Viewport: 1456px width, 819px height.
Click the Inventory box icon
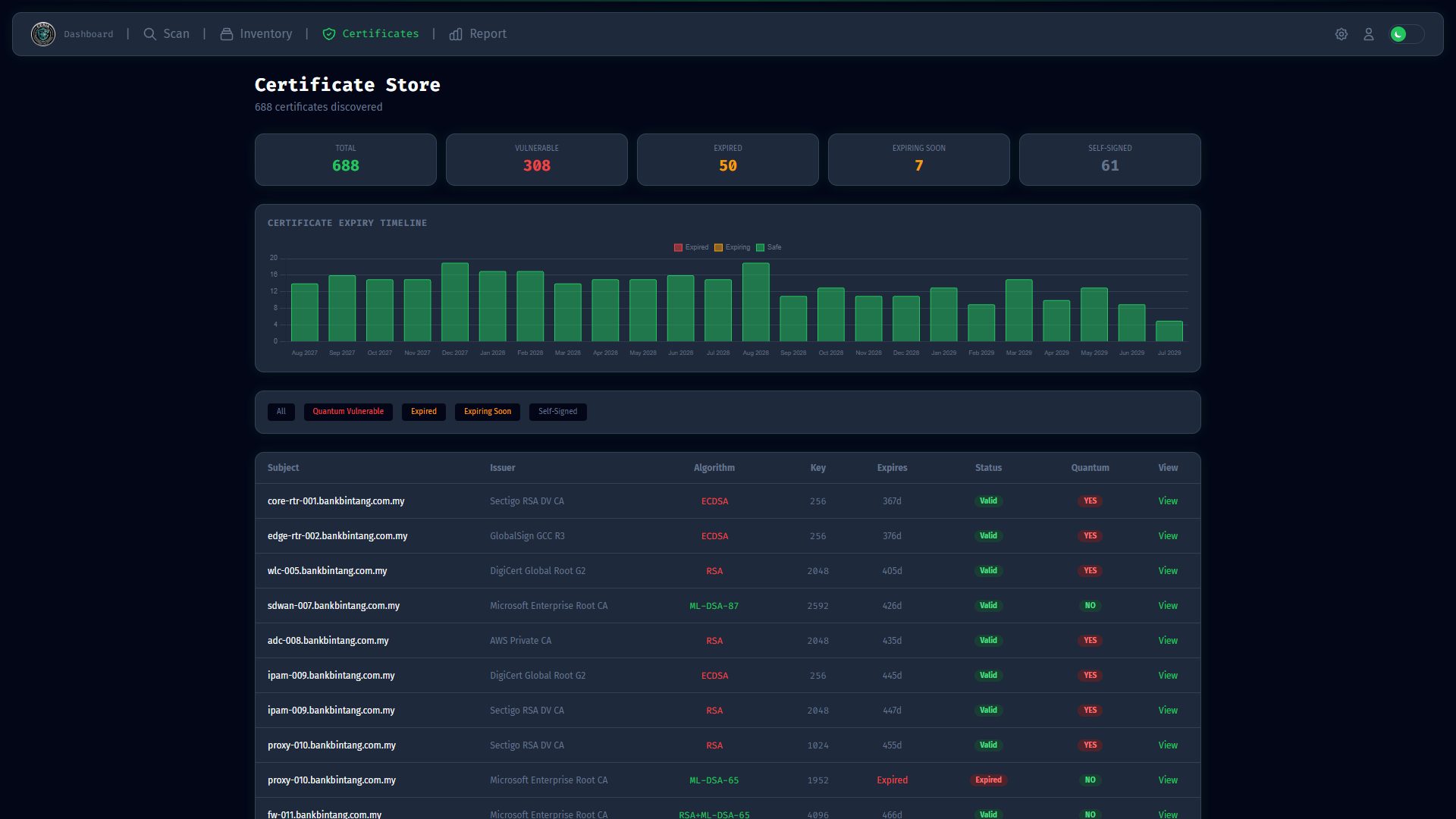227,34
